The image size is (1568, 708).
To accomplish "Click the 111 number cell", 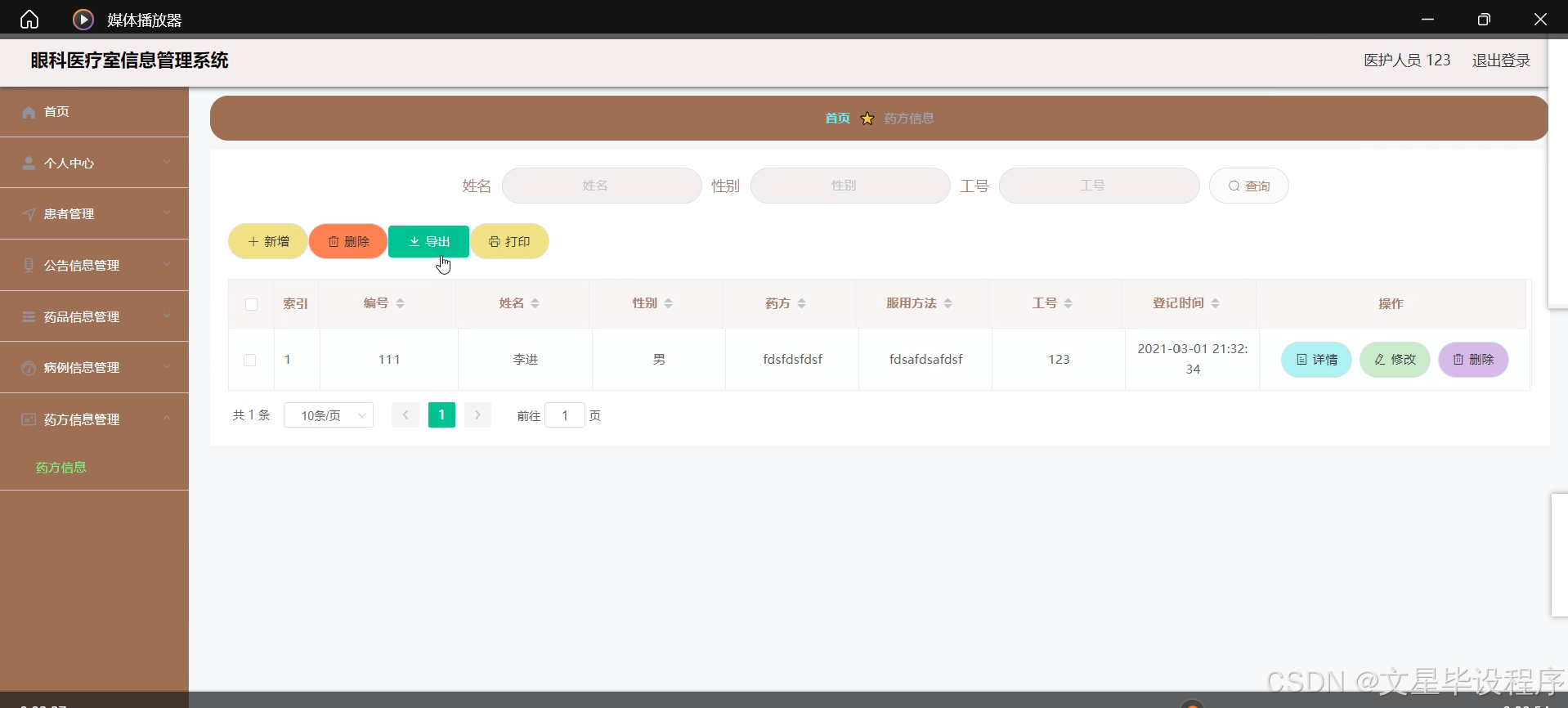I will point(389,360).
